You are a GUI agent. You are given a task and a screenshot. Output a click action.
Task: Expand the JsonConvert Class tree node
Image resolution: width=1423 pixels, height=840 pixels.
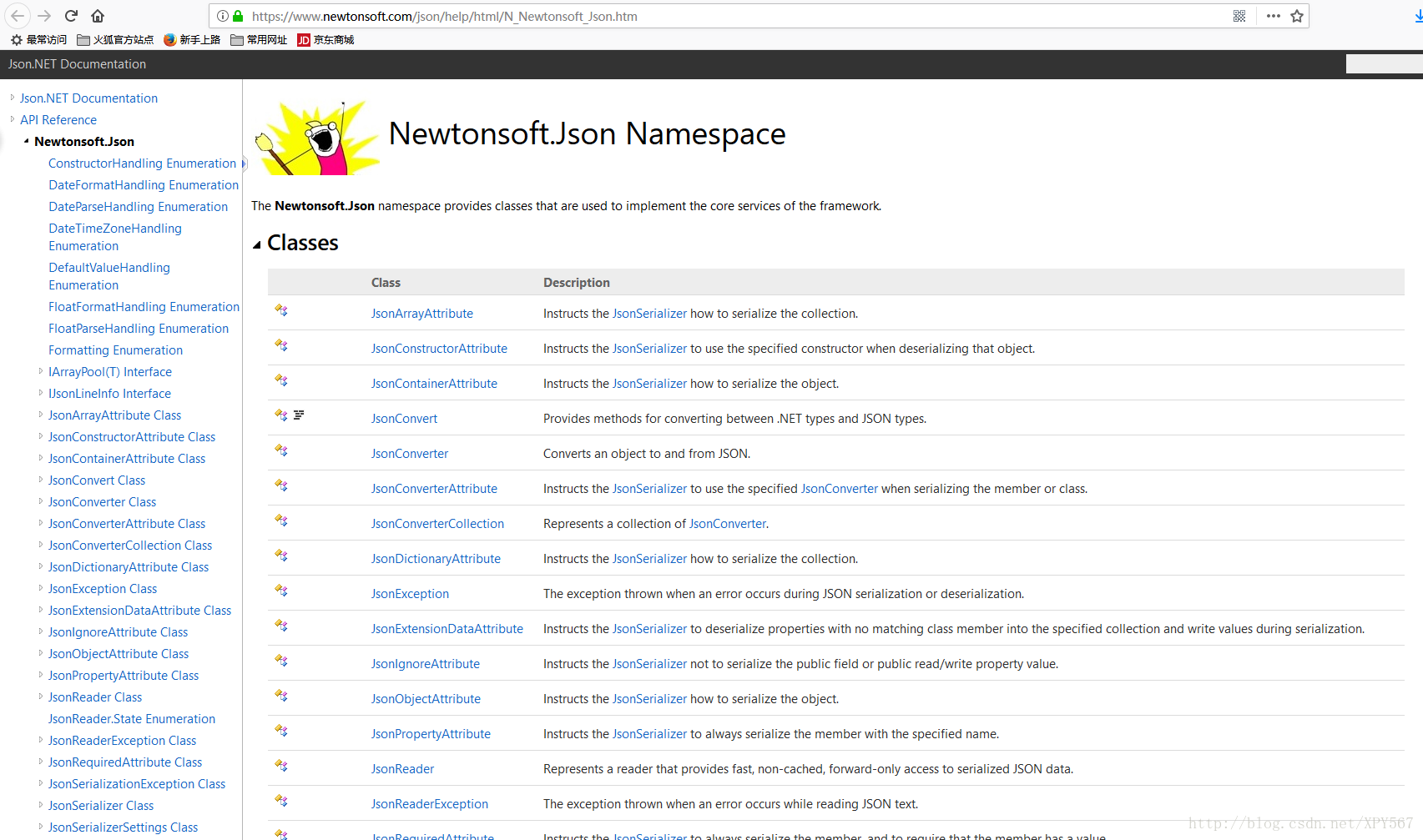[40, 480]
